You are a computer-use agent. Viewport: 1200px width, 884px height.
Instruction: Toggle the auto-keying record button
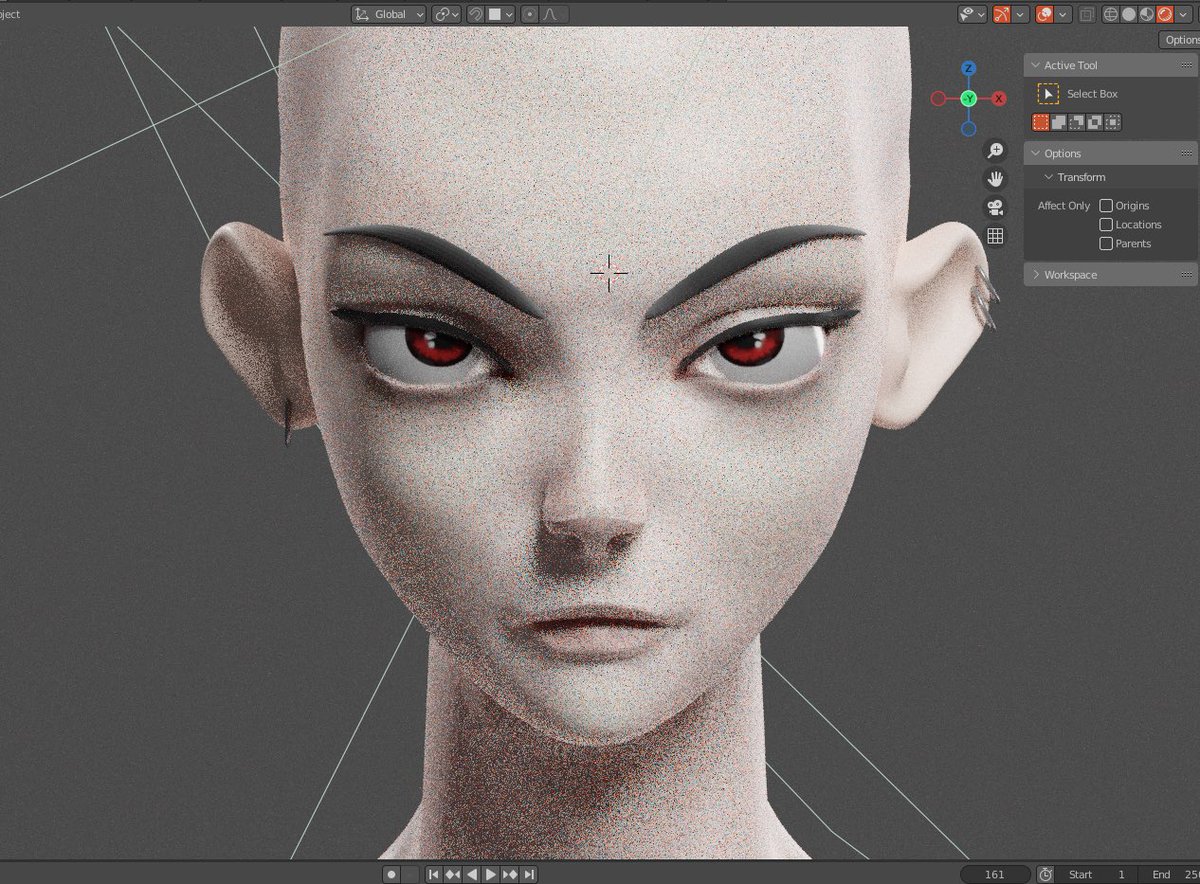coord(391,873)
